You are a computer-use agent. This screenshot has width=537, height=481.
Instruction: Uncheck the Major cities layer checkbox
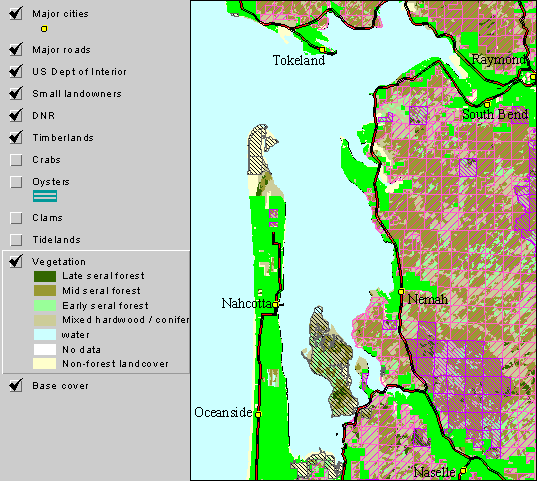click(16, 14)
